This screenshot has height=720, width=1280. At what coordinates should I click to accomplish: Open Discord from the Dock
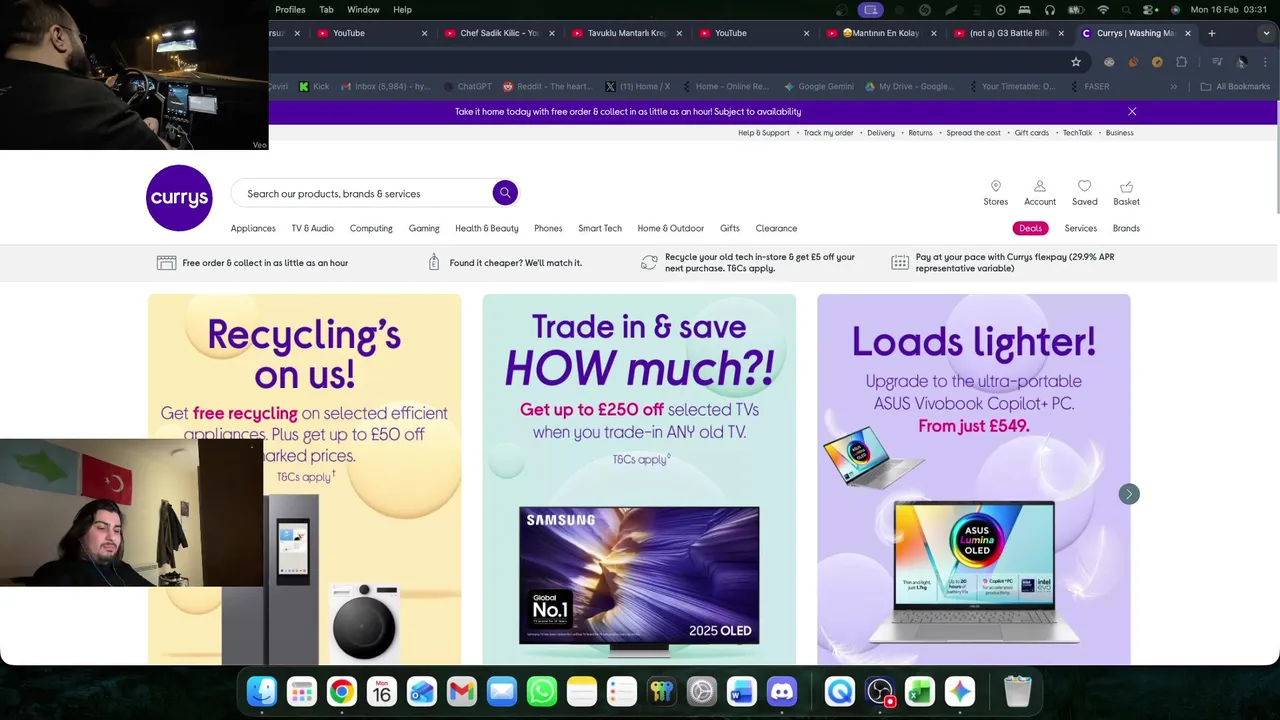click(x=782, y=691)
